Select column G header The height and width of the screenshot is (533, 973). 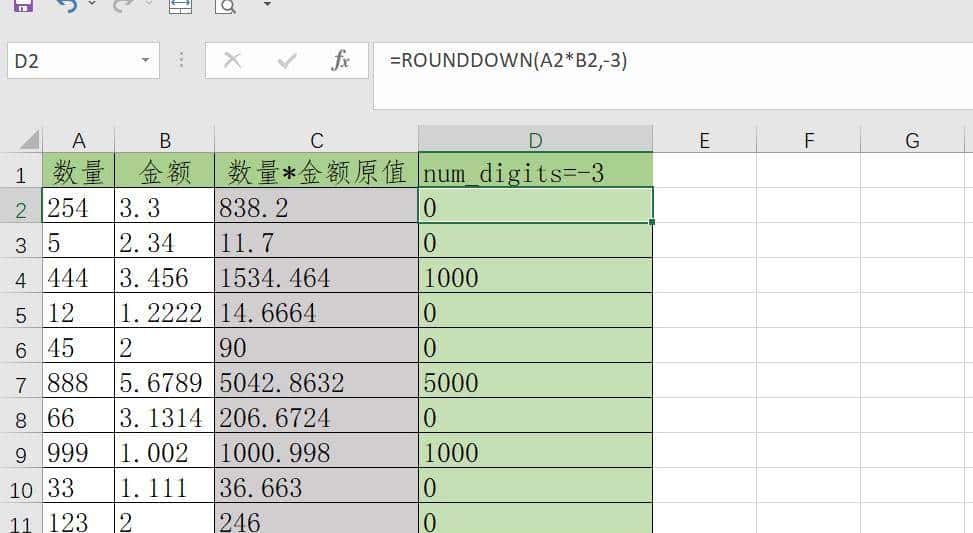coord(912,140)
